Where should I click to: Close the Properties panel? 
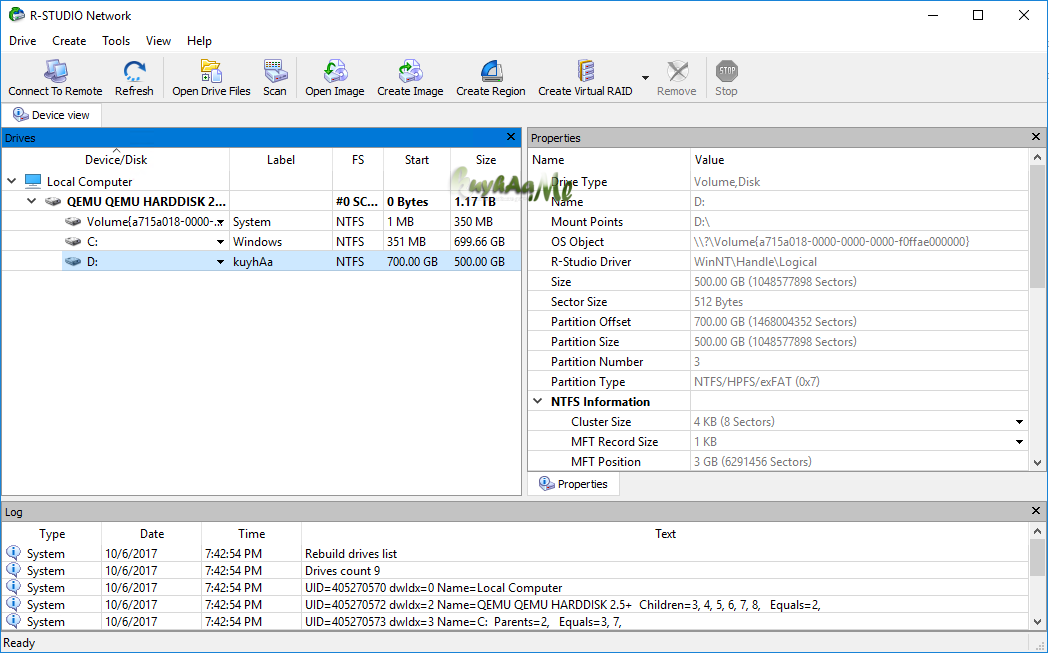click(1036, 136)
